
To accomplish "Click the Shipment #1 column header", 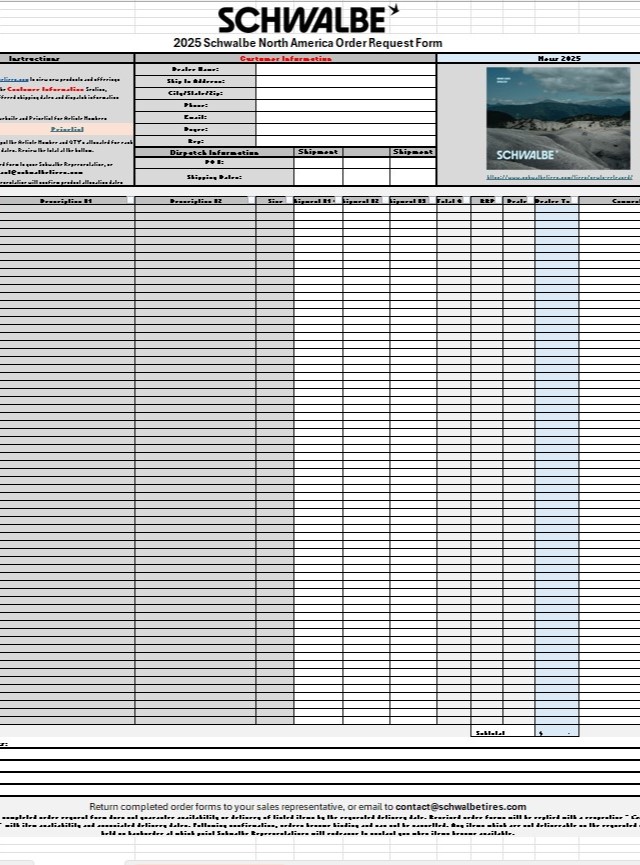I will pos(318,201).
